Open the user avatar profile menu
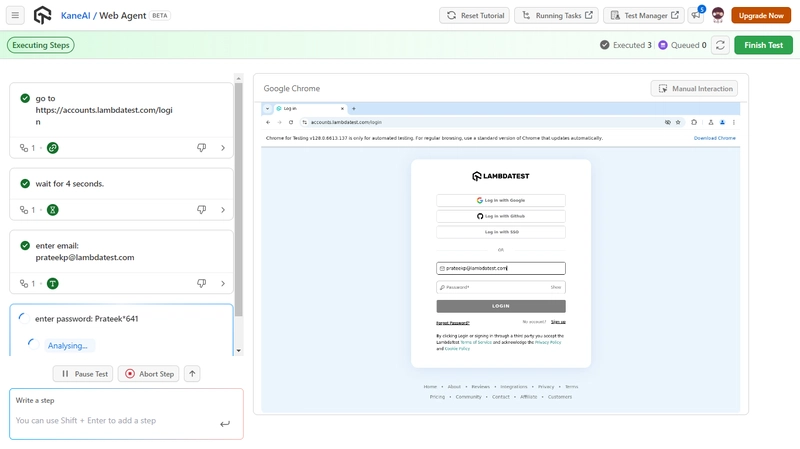Viewport: 800px width, 449px height. (718, 15)
